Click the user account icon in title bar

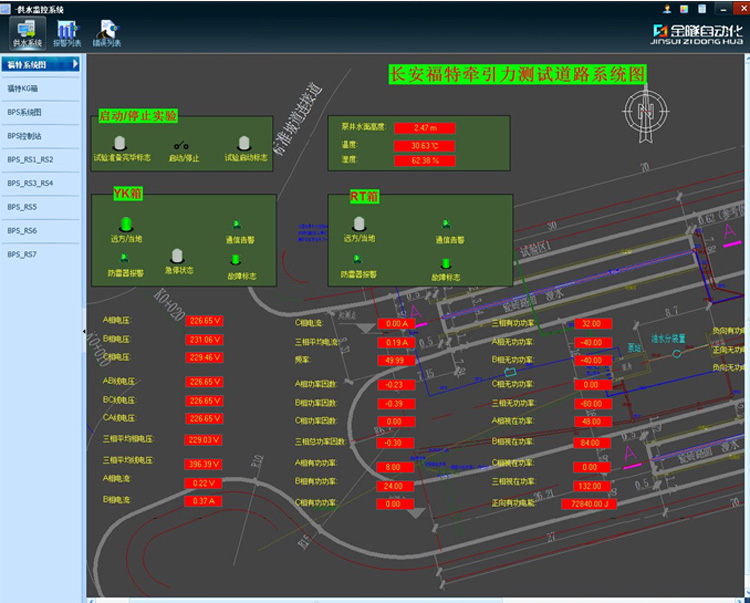tap(667, 9)
